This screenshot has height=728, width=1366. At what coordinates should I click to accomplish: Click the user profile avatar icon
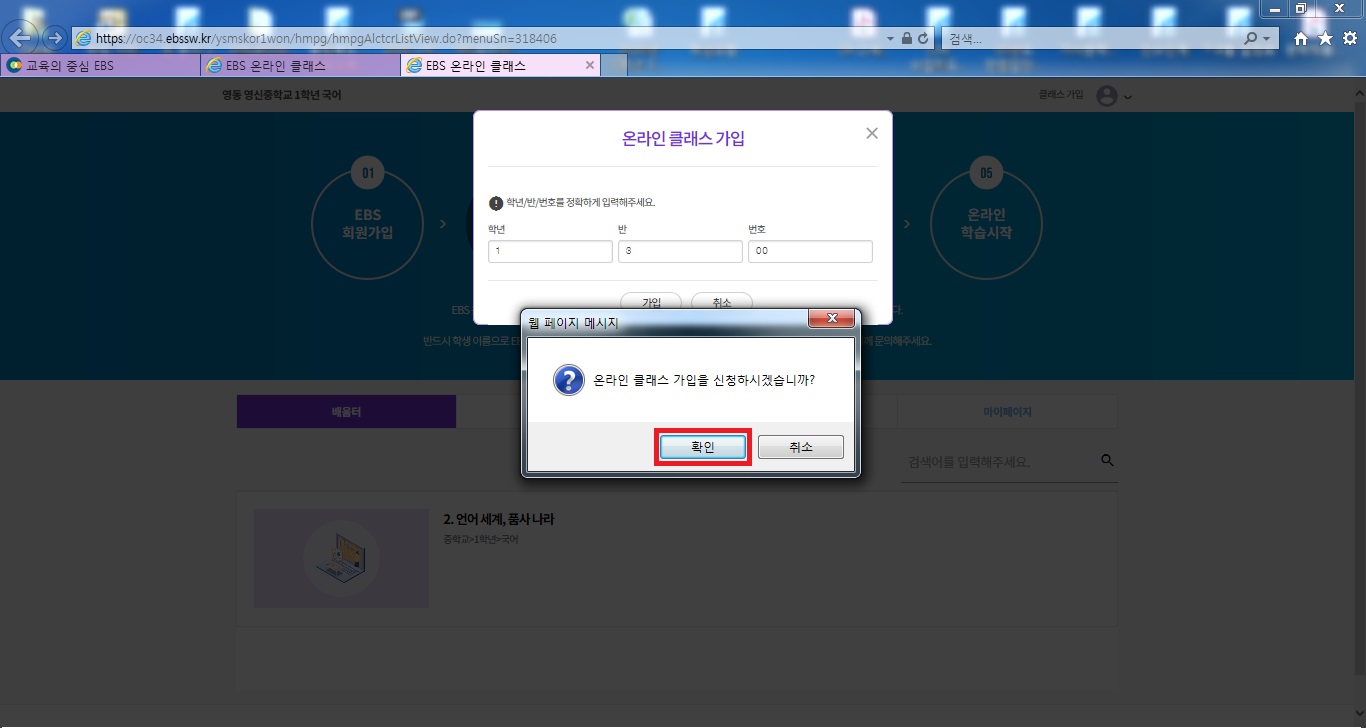(x=1107, y=96)
